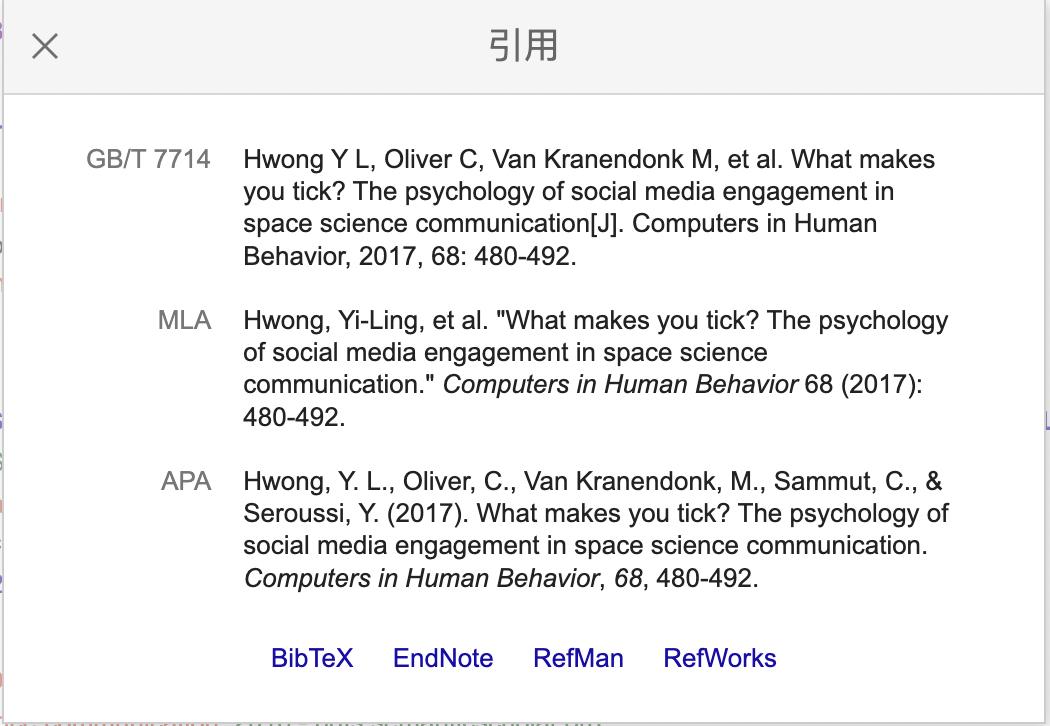Click page range ending the MLA citation
This screenshot has width=1050, height=726.
point(293,416)
